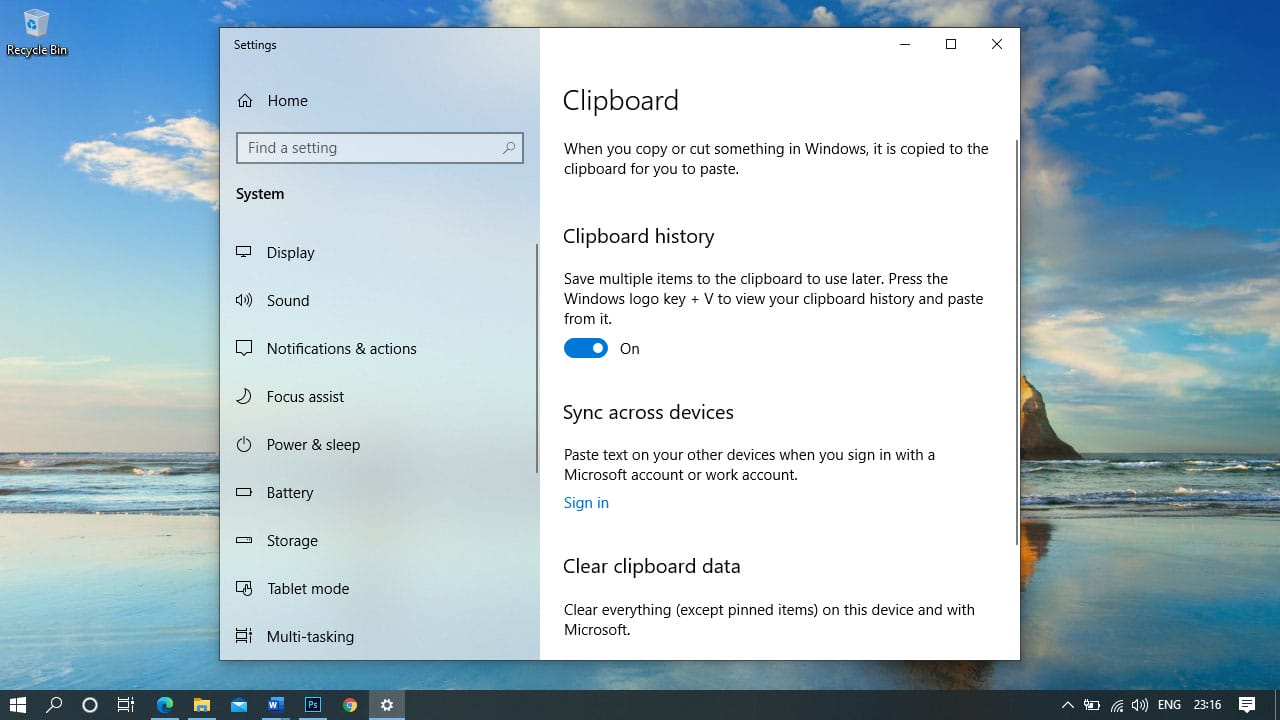This screenshot has width=1280, height=720.
Task: Go to Multi-tasking settings
Action: click(x=310, y=636)
